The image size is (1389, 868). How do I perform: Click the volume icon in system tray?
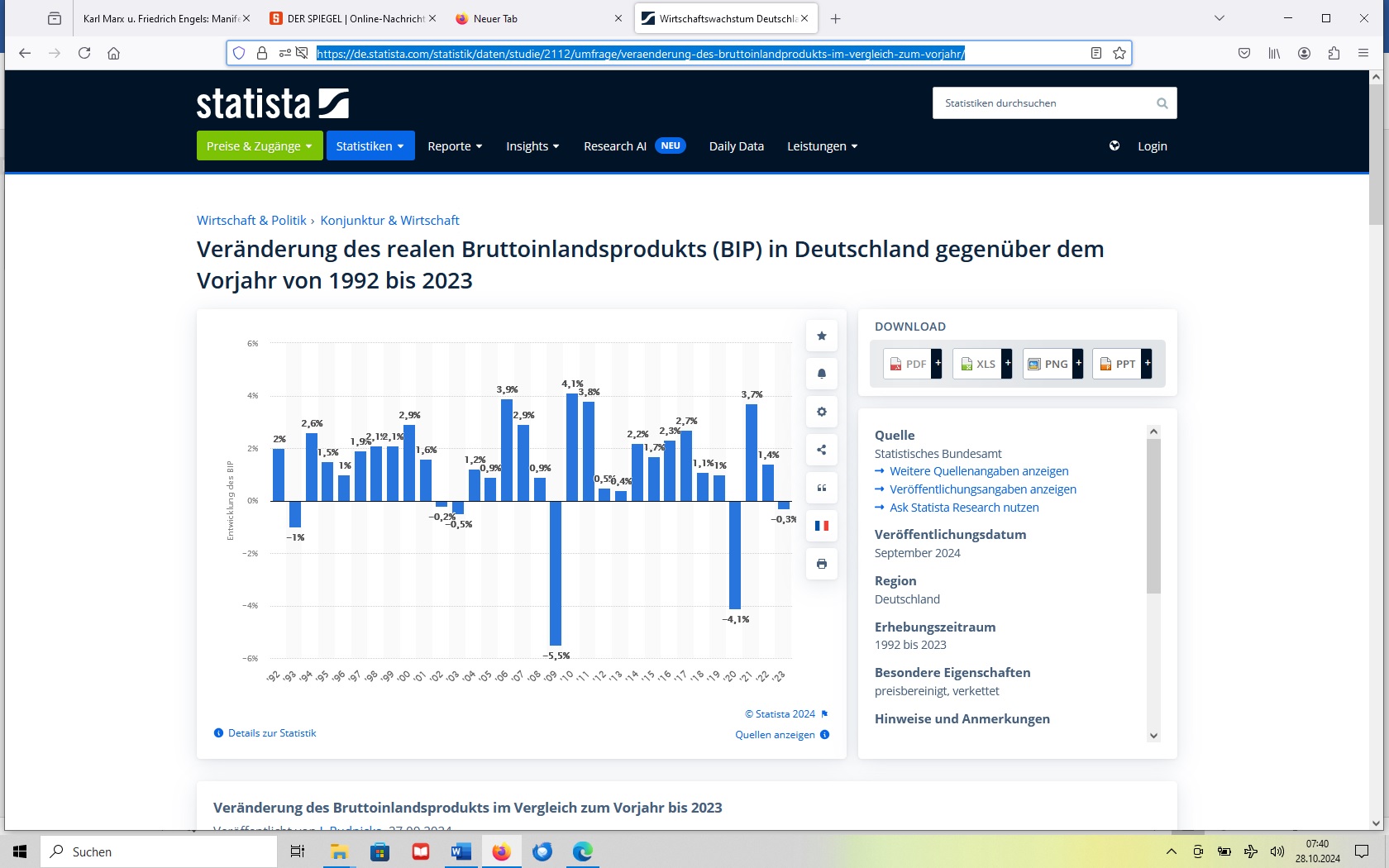tap(1277, 851)
